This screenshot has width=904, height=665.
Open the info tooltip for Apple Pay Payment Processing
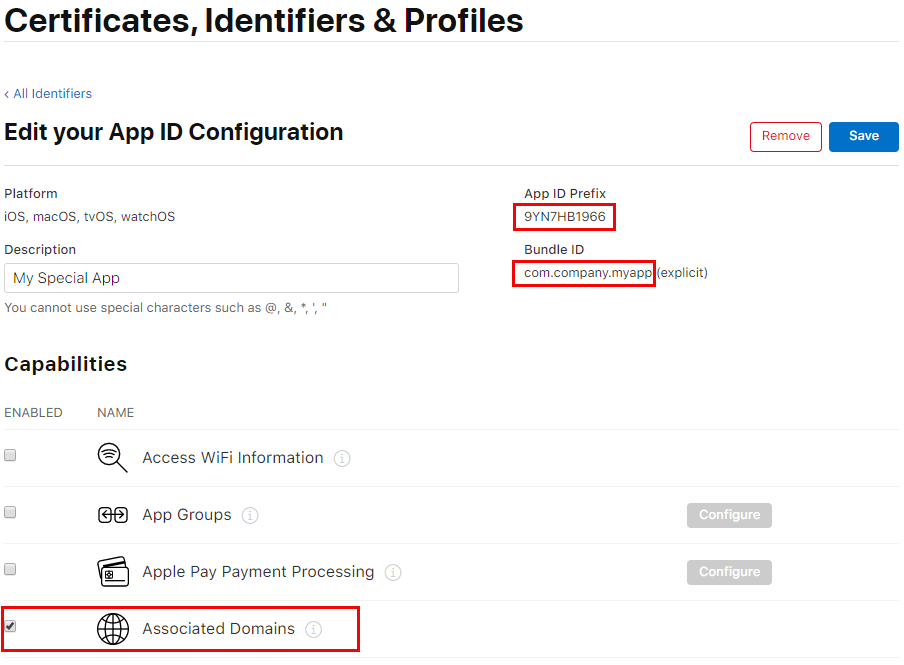pos(392,572)
